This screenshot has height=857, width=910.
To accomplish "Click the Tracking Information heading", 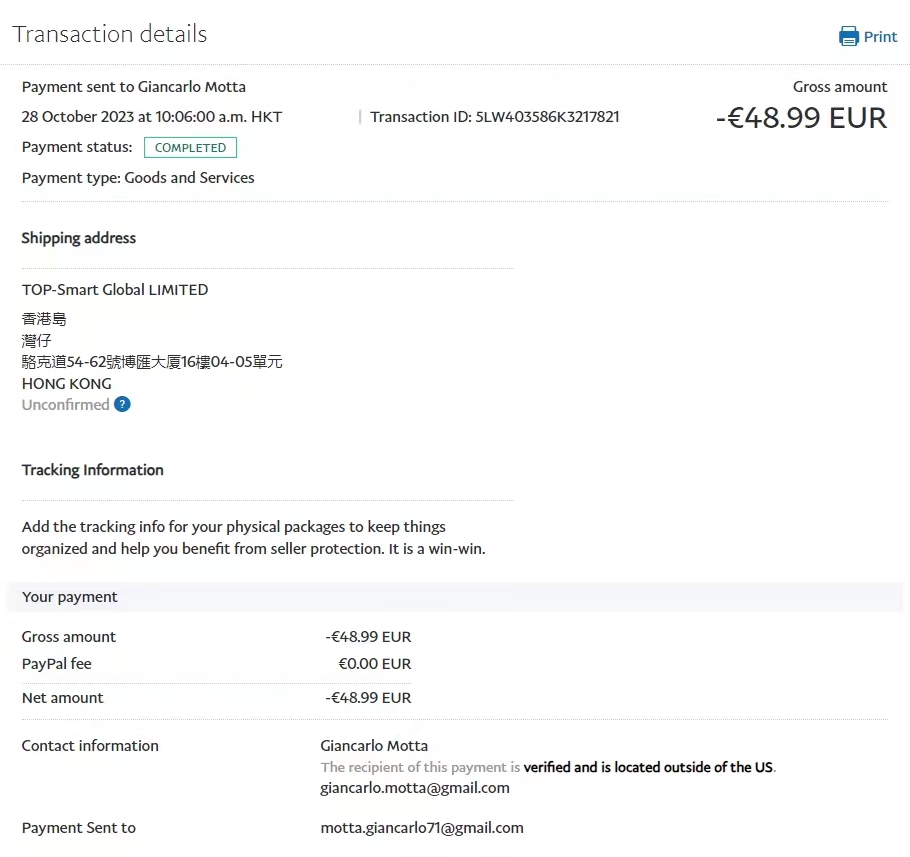I will click(93, 470).
